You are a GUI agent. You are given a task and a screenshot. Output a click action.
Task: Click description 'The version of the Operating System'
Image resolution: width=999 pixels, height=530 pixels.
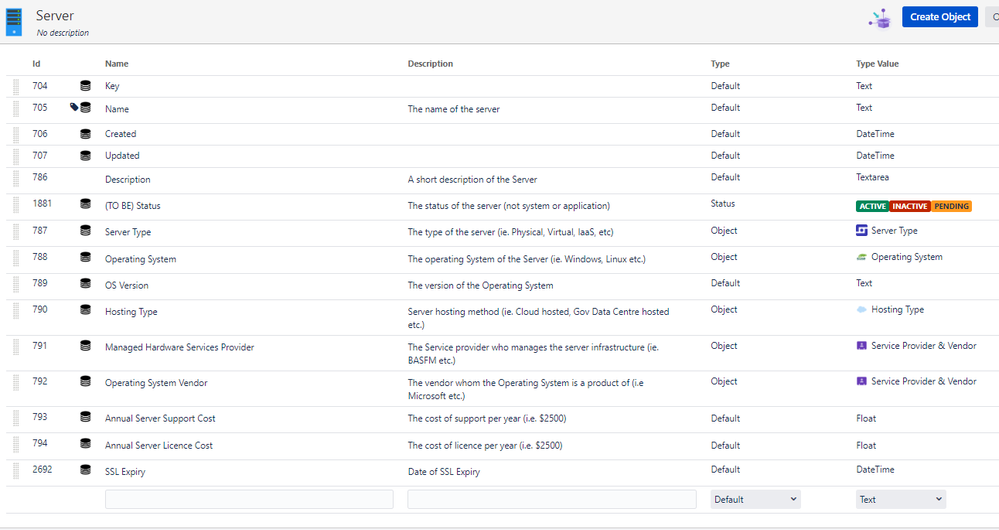tap(480, 286)
